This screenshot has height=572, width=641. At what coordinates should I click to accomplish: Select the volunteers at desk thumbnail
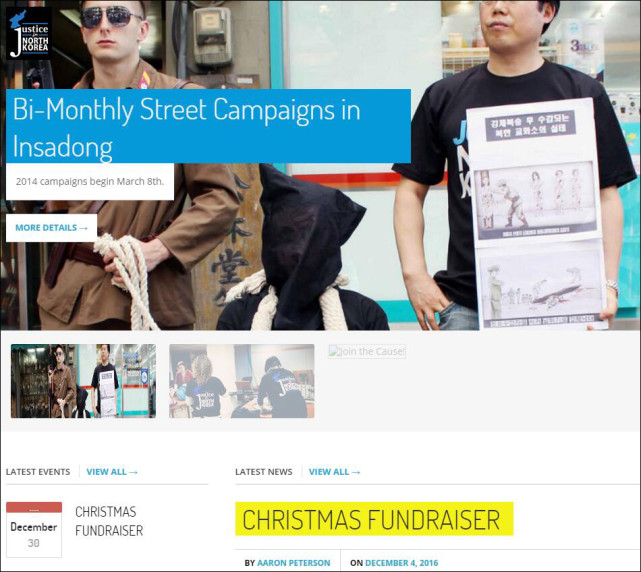click(242, 381)
